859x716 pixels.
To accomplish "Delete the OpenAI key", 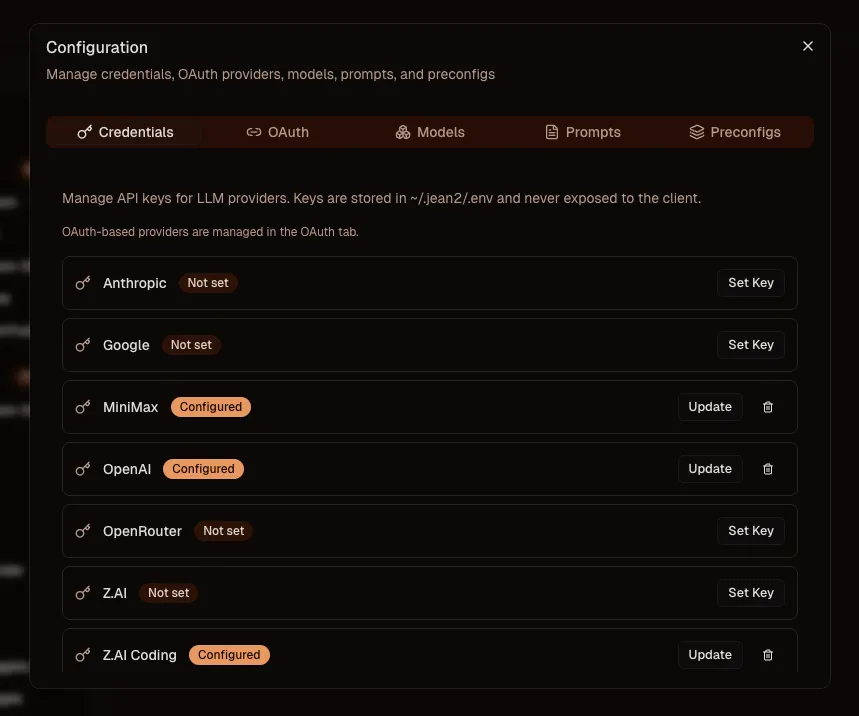I will tap(768, 469).
